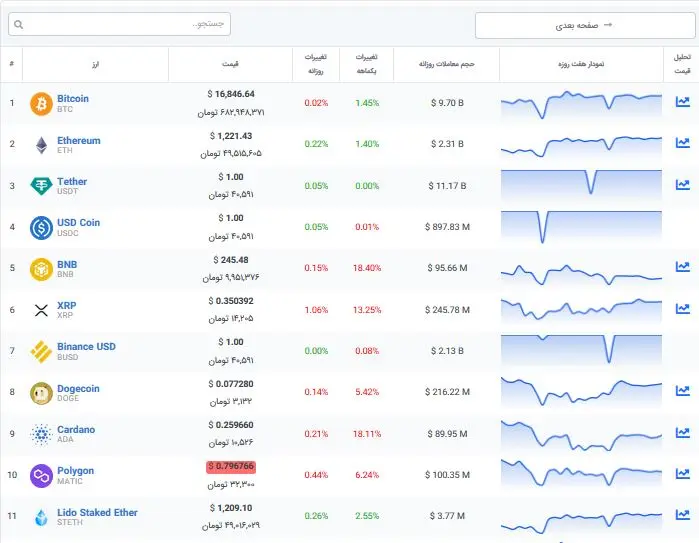Open price analysis chart icon for Cardano
699x543 pixels.
click(x=682, y=433)
